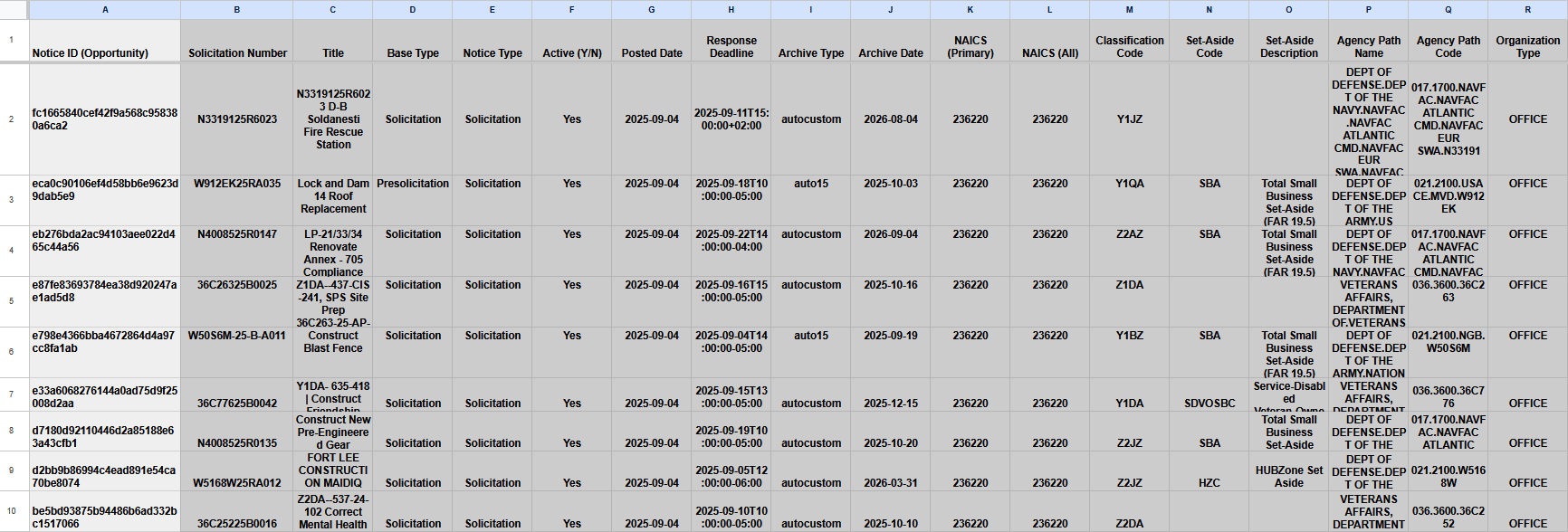
Task: Select the "HUBZone Set Aside" description cell
Action: [1288, 477]
